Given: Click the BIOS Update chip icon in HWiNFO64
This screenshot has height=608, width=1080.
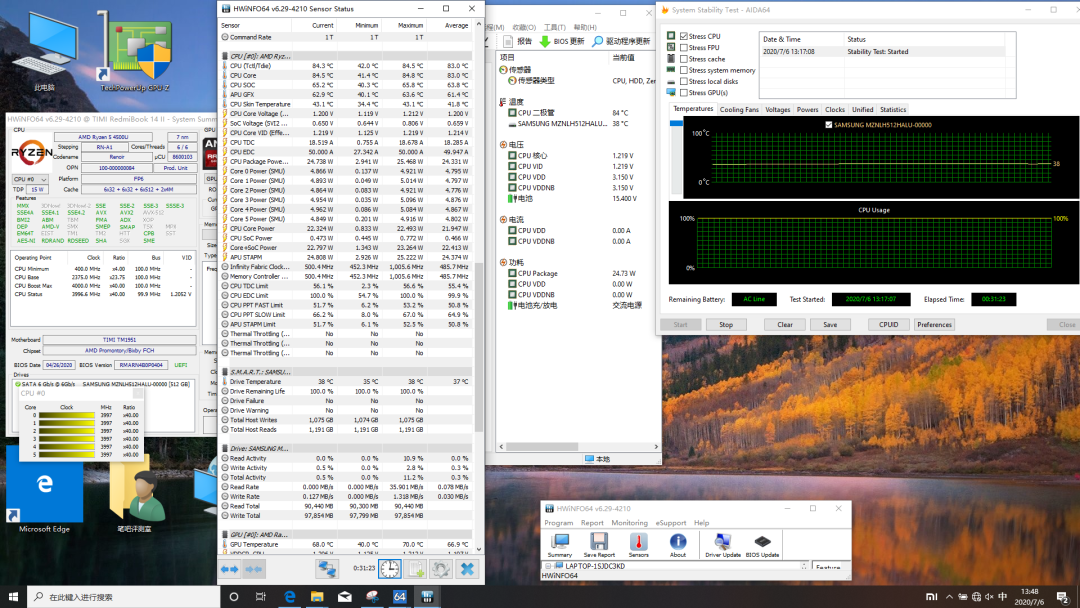Looking at the screenshot, I should (x=762, y=545).
